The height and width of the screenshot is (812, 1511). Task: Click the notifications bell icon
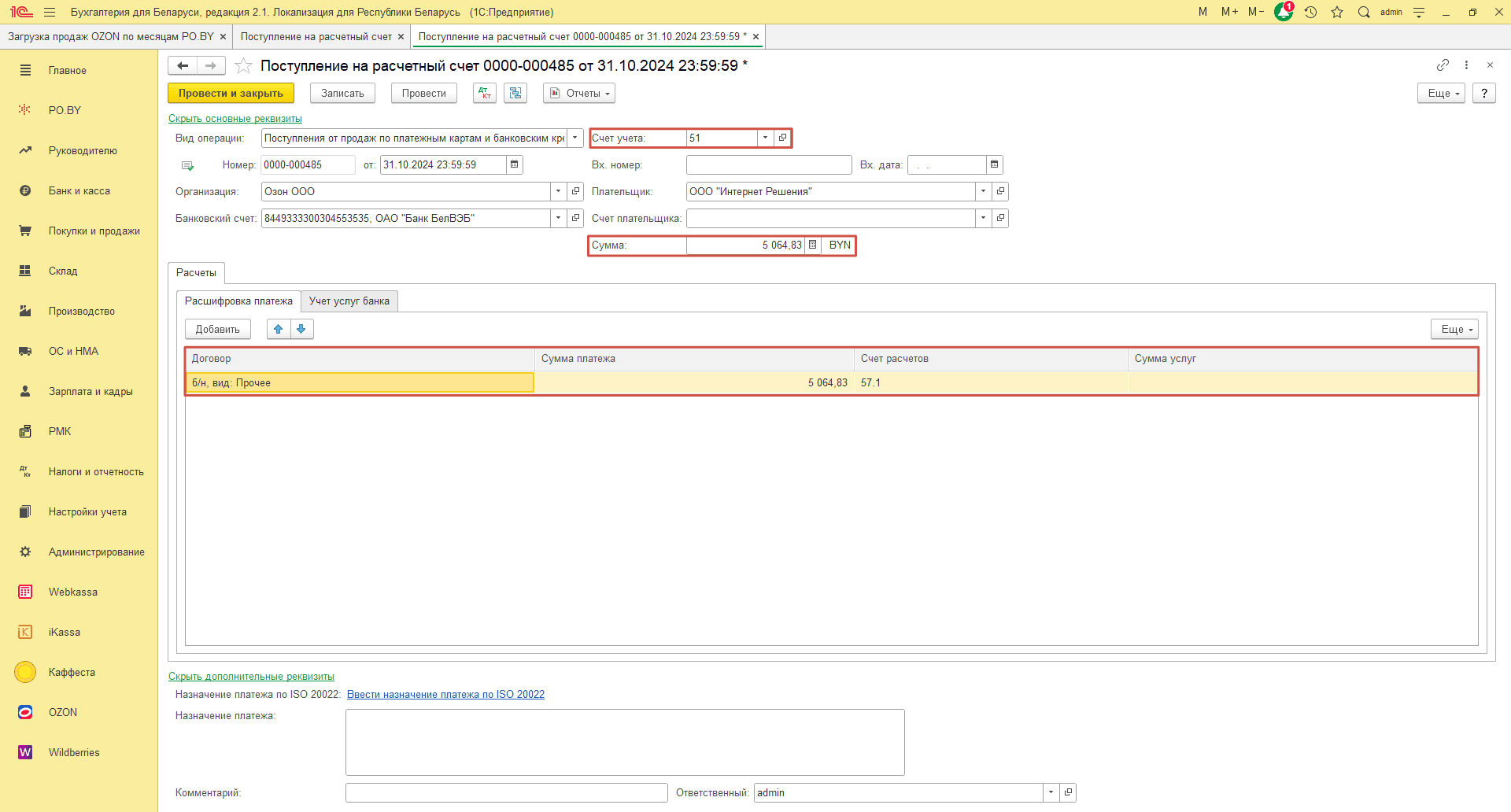point(1284,12)
